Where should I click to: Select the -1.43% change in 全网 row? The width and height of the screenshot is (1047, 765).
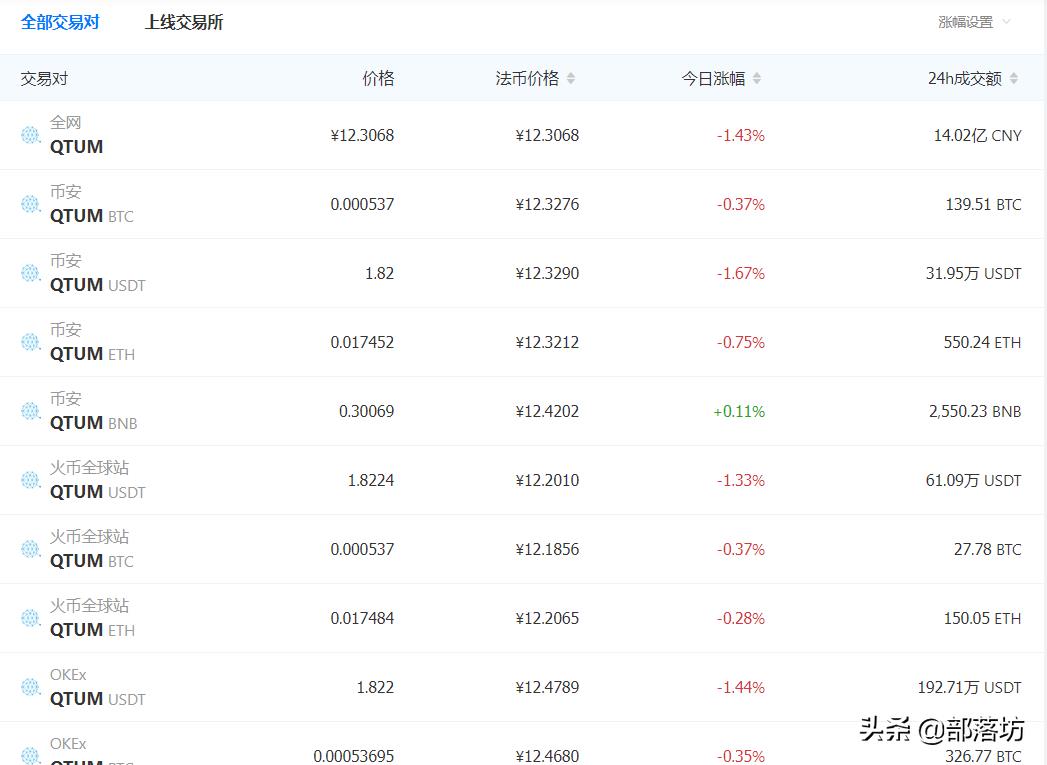(x=741, y=136)
